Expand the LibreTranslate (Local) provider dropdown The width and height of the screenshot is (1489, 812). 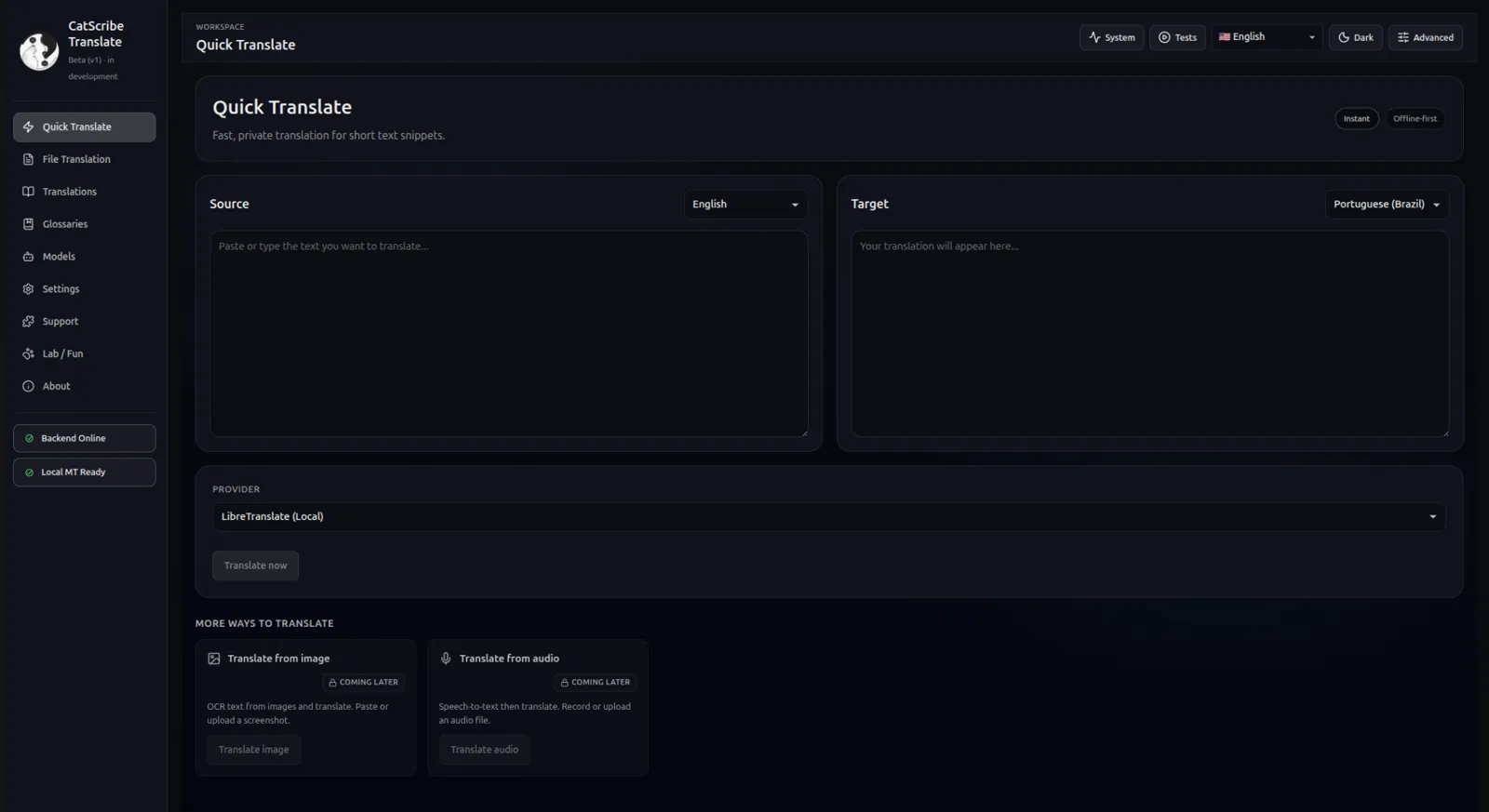[827, 516]
